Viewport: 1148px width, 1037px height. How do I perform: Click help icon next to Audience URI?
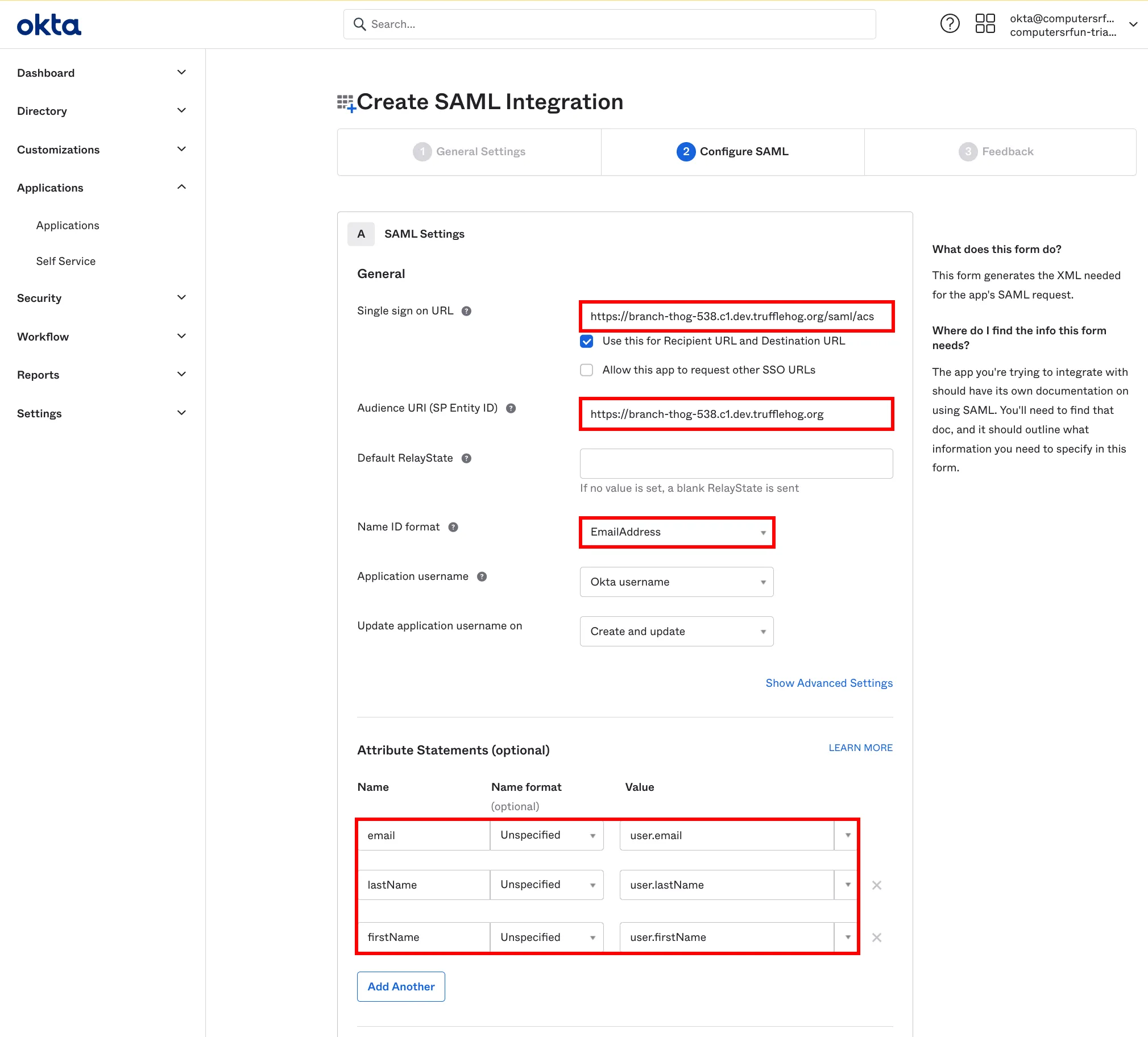click(x=511, y=408)
